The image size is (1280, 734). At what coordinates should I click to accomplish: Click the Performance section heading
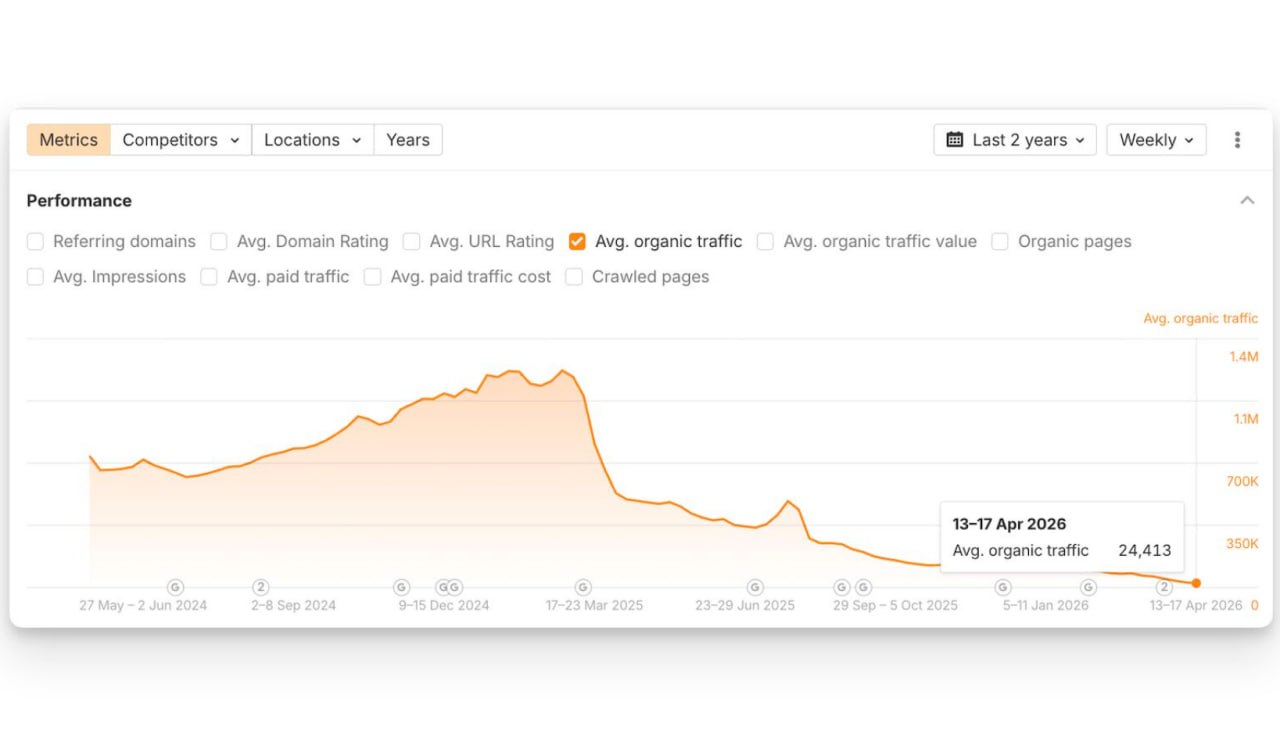79,200
